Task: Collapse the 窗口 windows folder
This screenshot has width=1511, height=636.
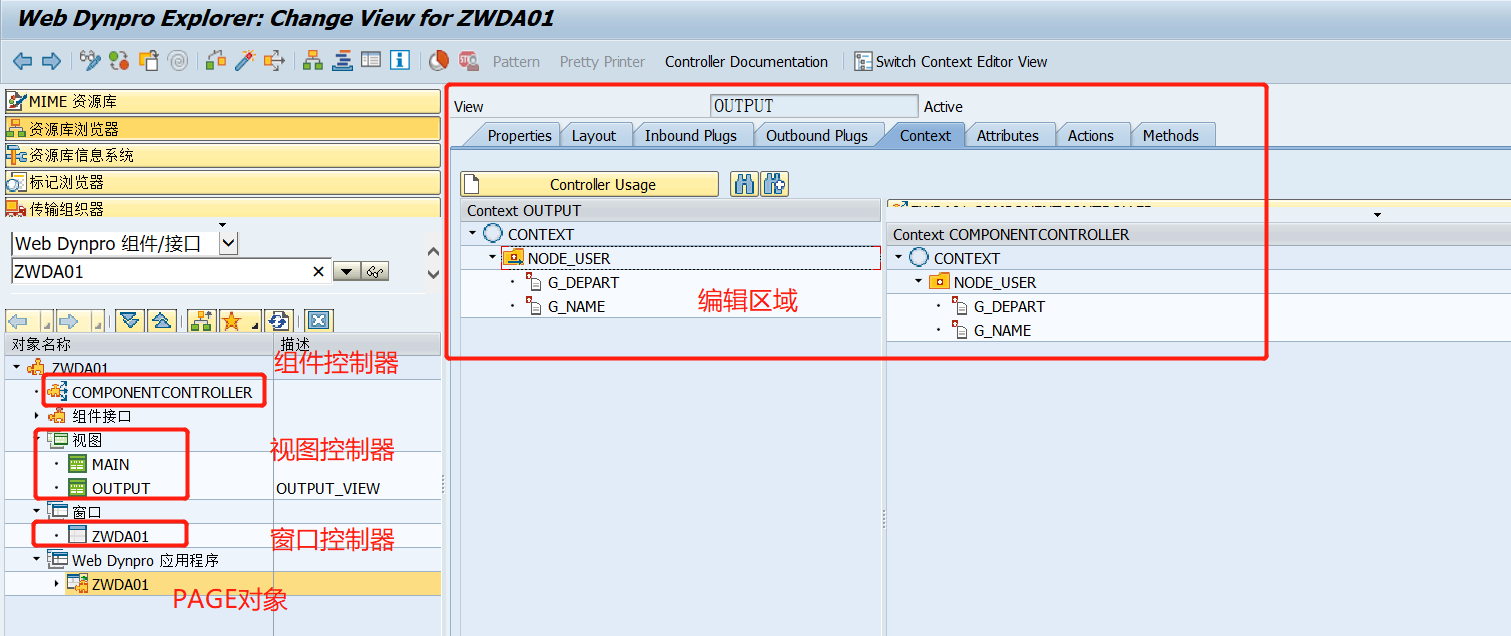Action: [37, 512]
